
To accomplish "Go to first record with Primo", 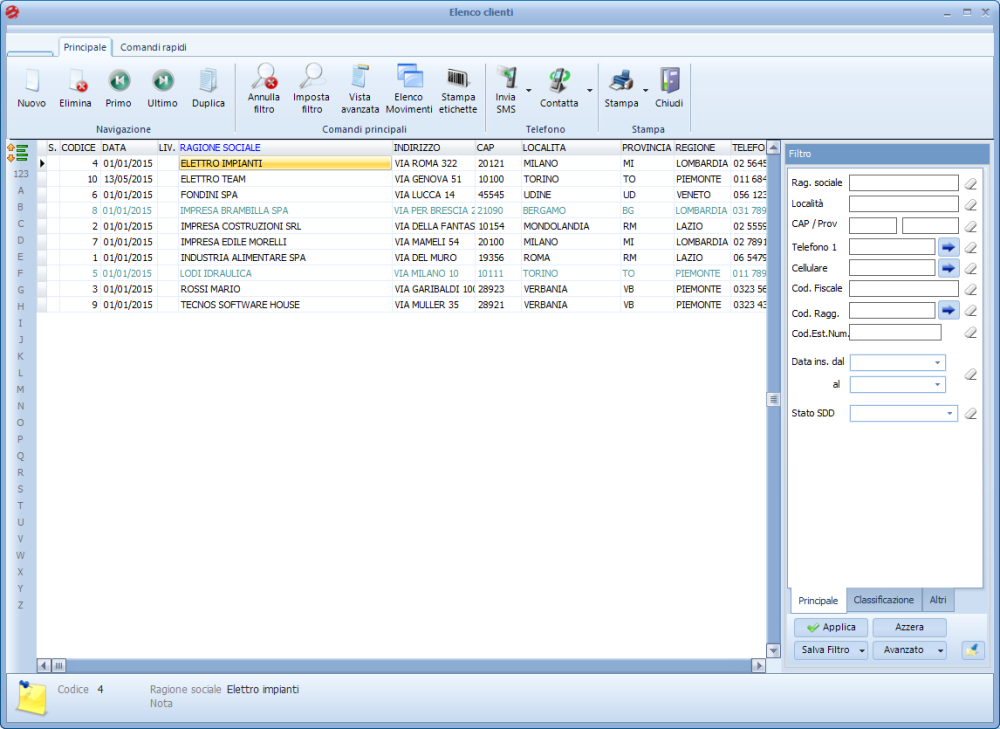I will 118,82.
